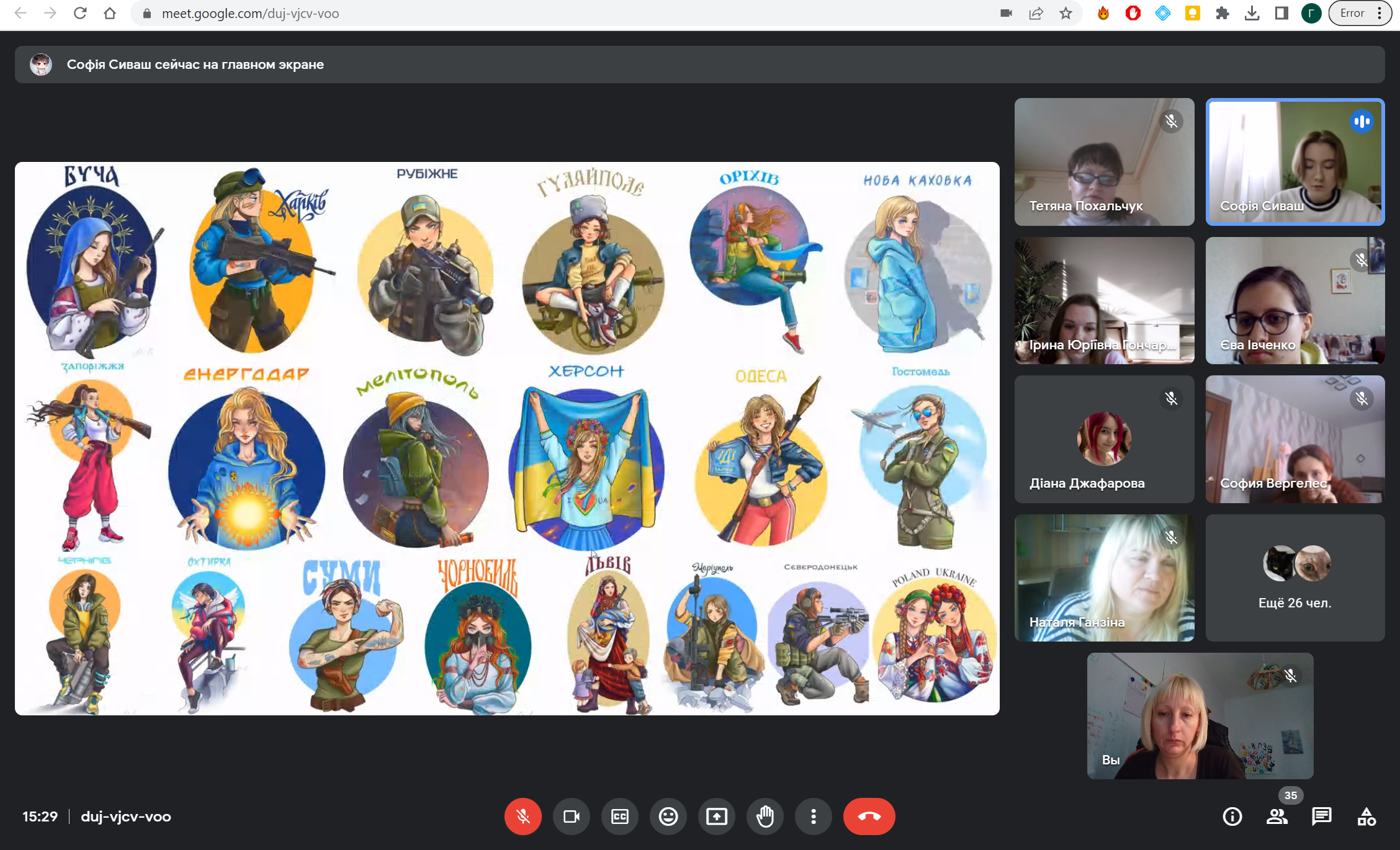1400x850 pixels.
Task: Select София Вергелес video tile
Action: (x=1295, y=439)
